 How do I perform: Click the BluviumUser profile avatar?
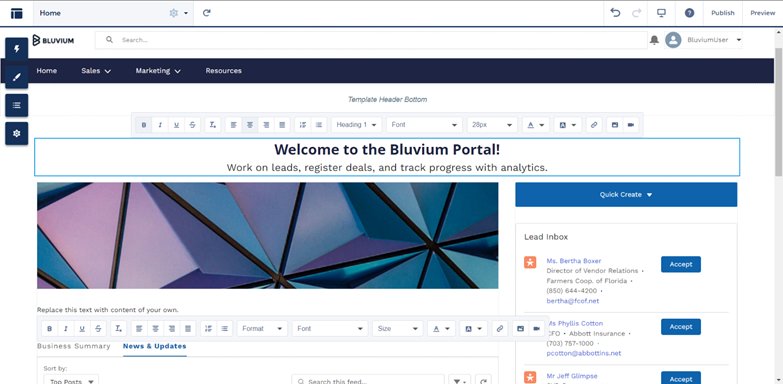(x=673, y=40)
